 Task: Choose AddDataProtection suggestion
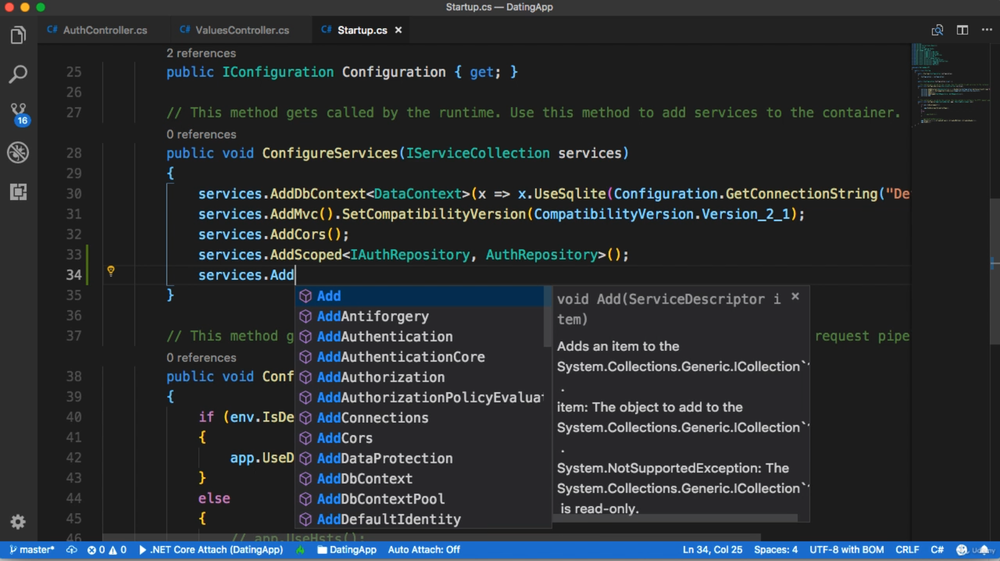[x=419, y=458]
